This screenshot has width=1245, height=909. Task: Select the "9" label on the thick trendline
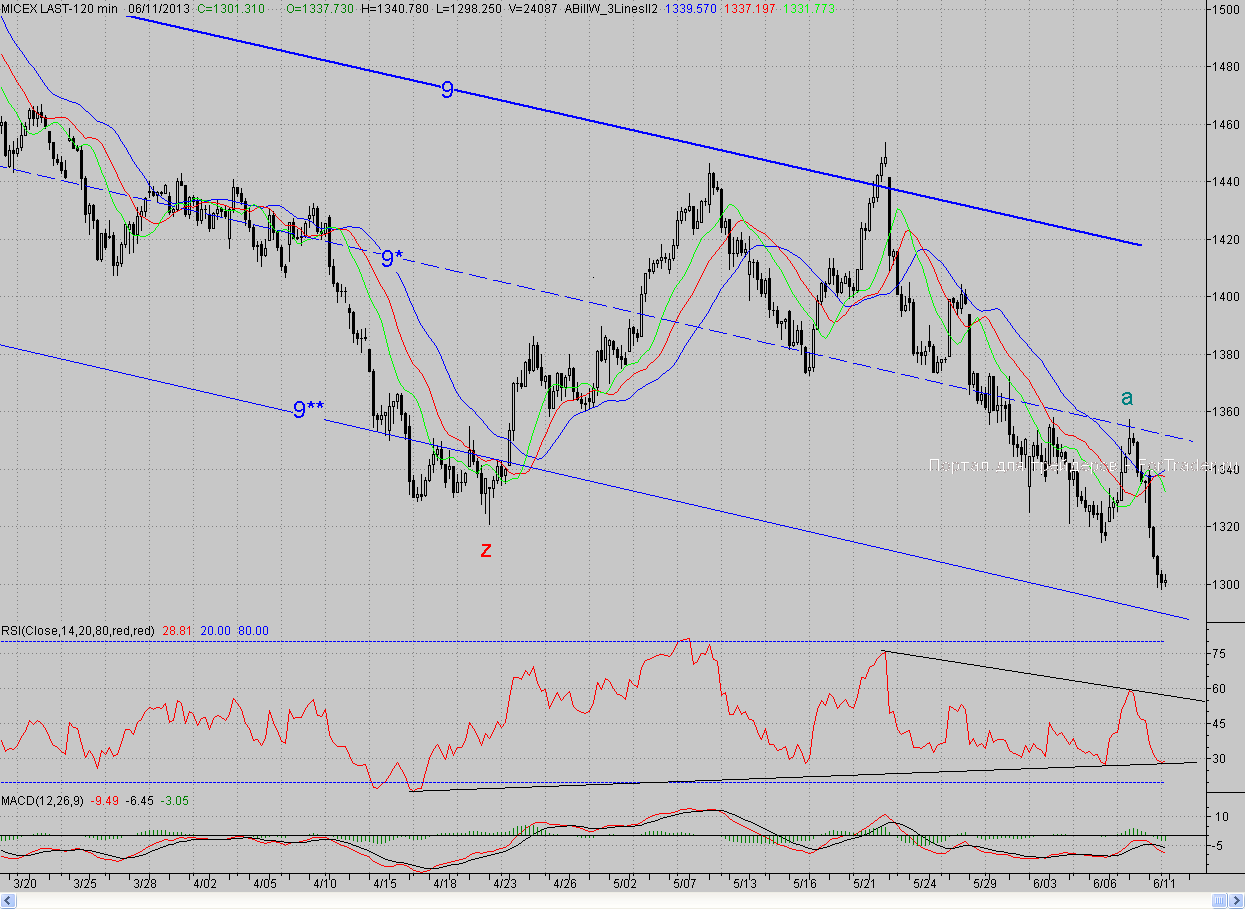point(447,90)
